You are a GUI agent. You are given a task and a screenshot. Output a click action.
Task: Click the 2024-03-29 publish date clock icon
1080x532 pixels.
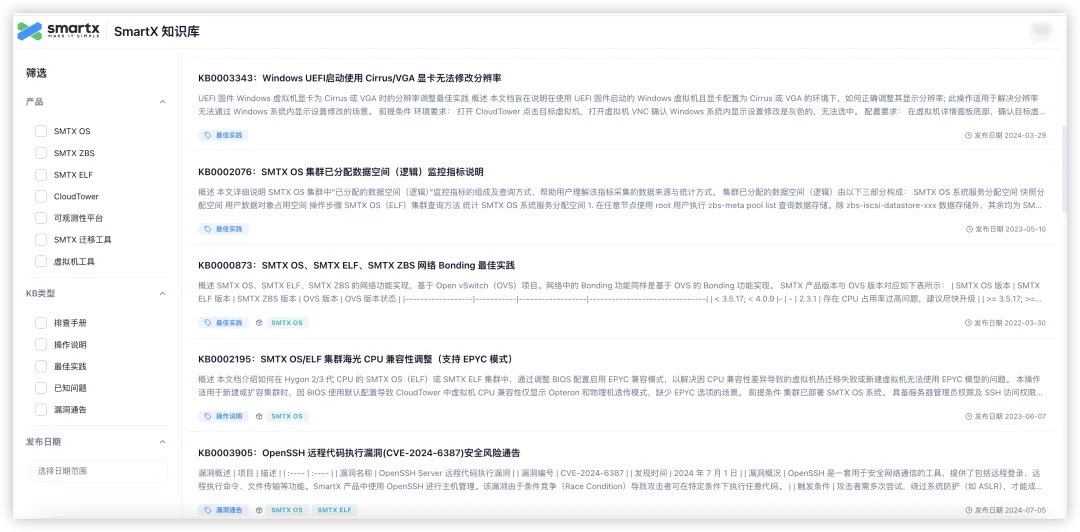[968, 135]
